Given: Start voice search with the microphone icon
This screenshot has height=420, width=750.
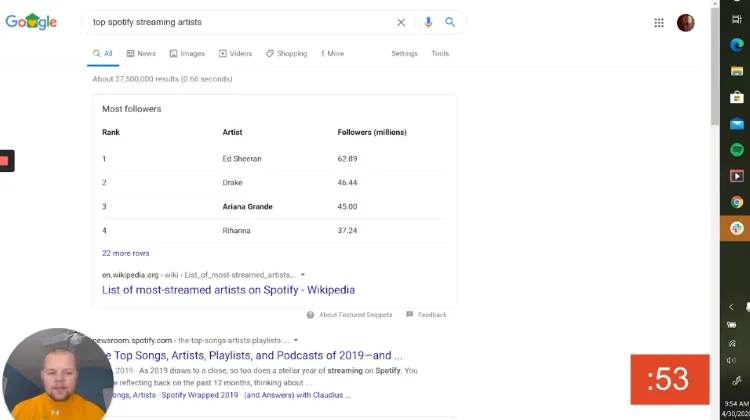Looking at the screenshot, I should [428, 22].
